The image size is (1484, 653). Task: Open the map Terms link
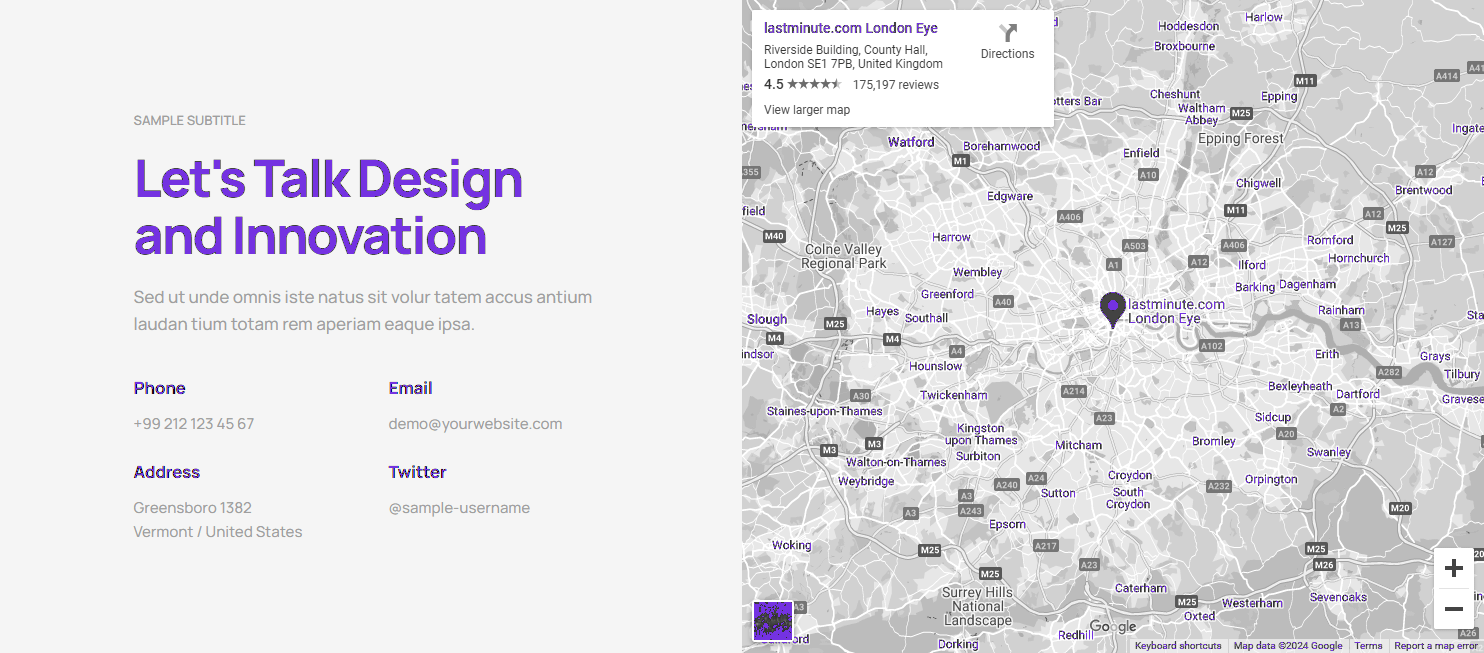coord(1368,646)
